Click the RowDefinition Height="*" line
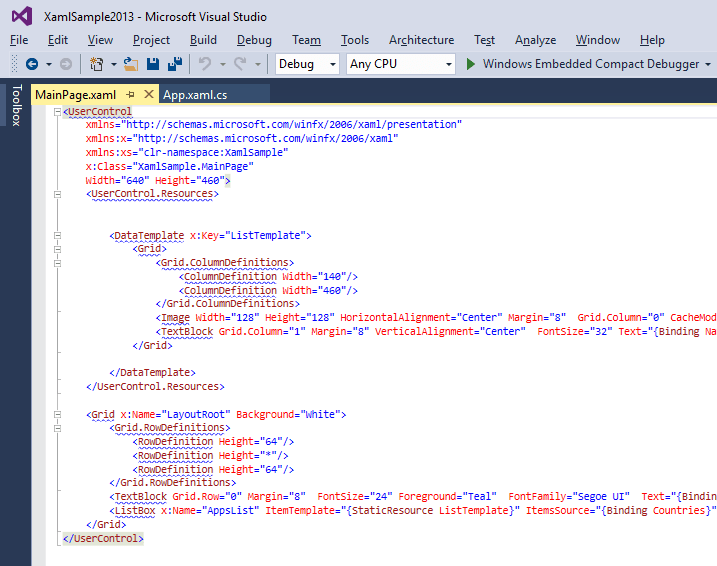Viewport: 717px width, 566px height. [211, 456]
